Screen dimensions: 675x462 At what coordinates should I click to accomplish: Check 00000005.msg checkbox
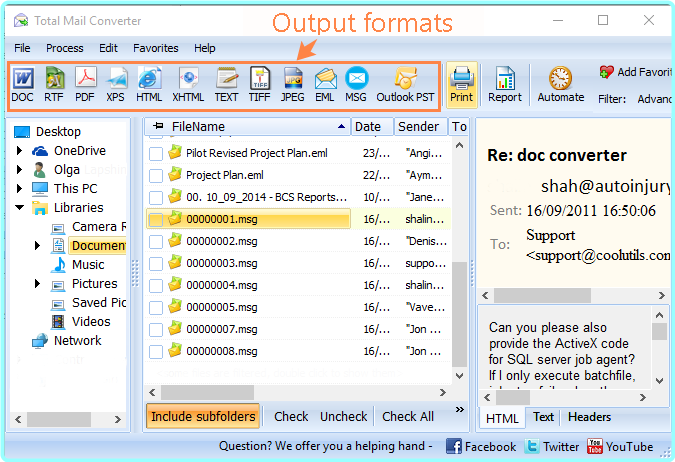pos(155,307)
